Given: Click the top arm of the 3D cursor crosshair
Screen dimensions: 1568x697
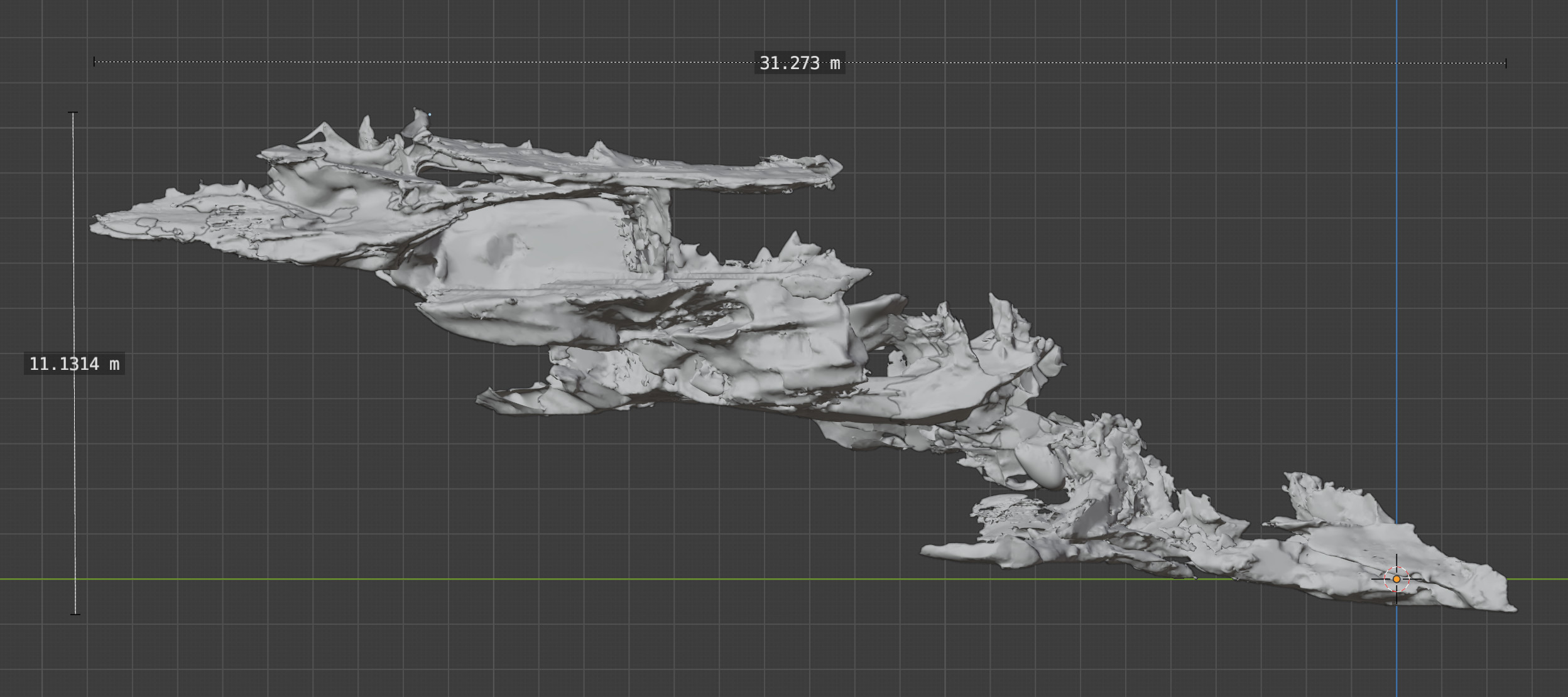Looking at the screenshot, I should (1396, 561).
